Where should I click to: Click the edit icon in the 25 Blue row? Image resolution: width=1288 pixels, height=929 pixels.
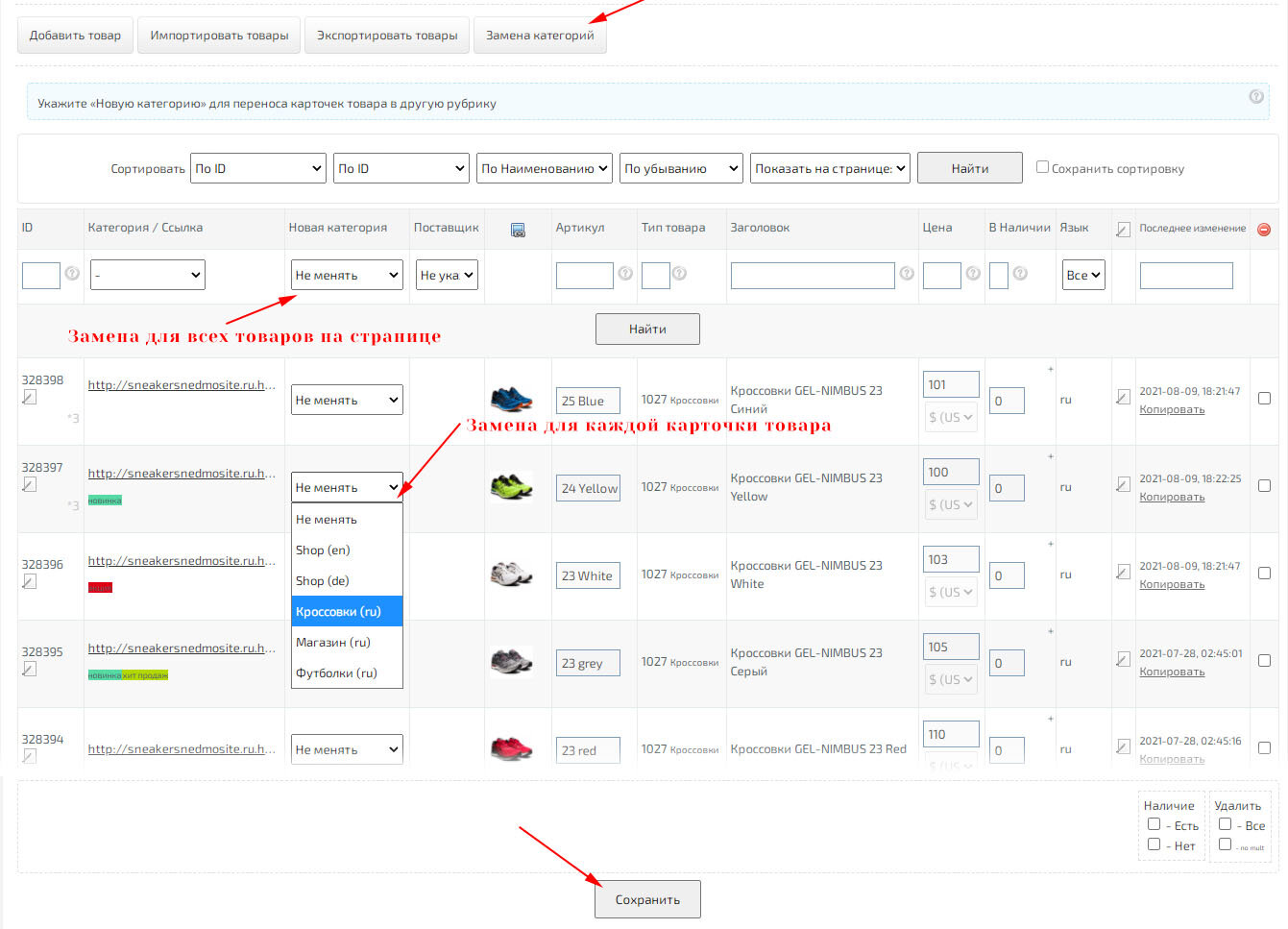click(1123, 397)
